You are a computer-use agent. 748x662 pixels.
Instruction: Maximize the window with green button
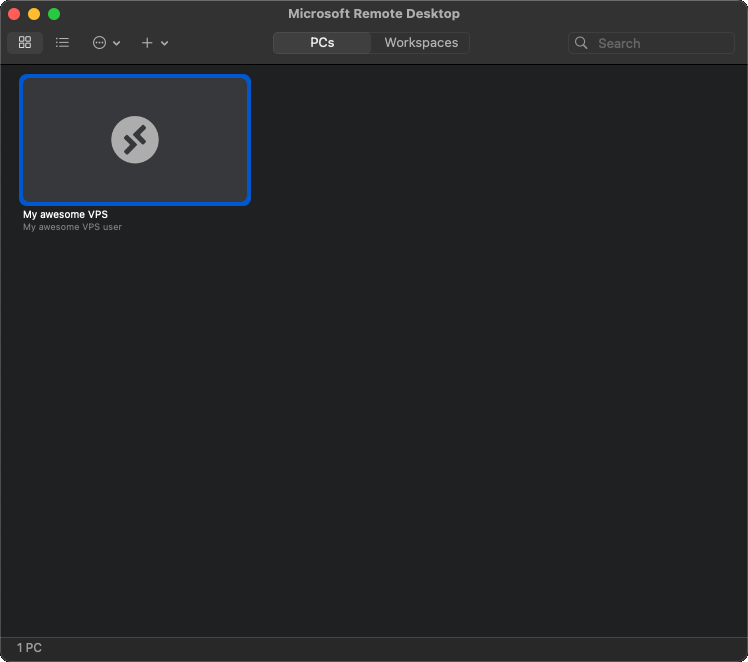coord(54,14)
